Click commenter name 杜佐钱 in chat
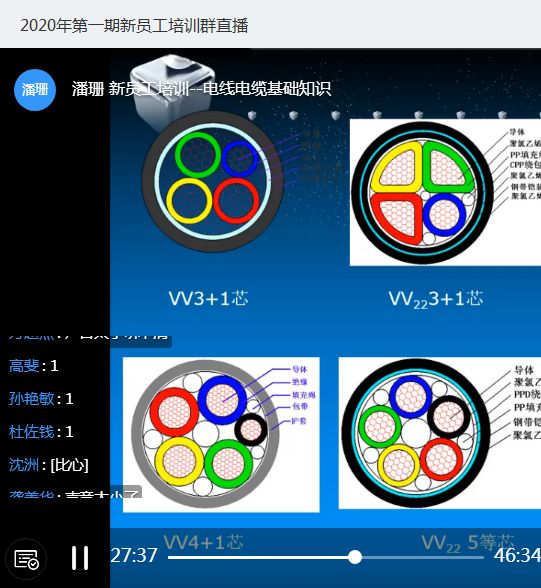Image resolution: width=541 pixels, height=588 pixels. coord(31,432)
